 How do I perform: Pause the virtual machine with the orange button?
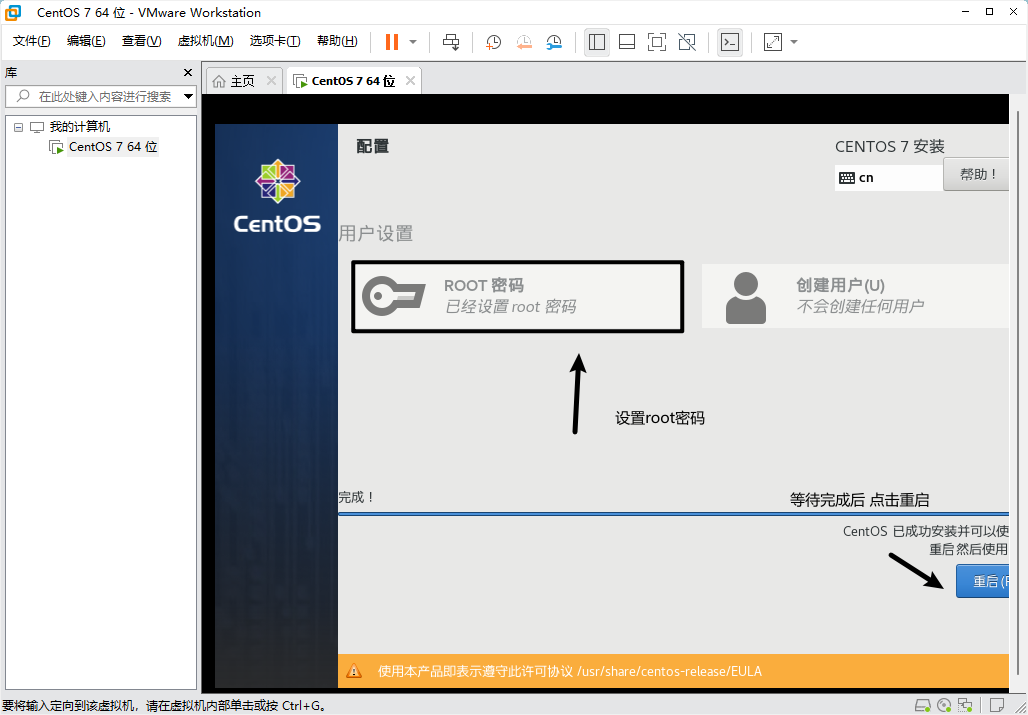coord(392,42)
